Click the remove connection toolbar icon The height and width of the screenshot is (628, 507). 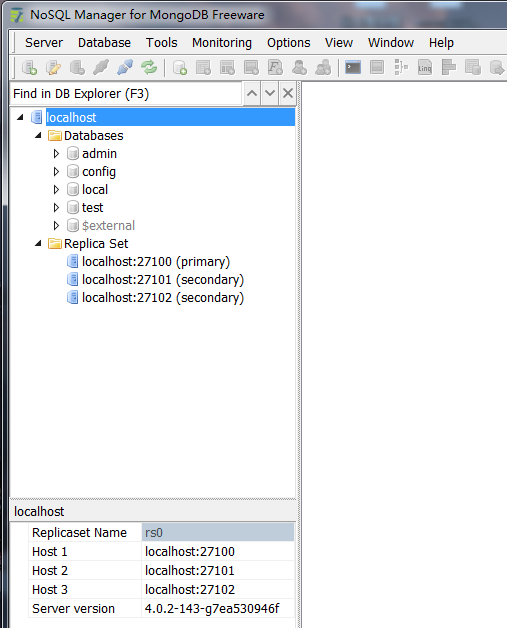click(x=77, y=67)
